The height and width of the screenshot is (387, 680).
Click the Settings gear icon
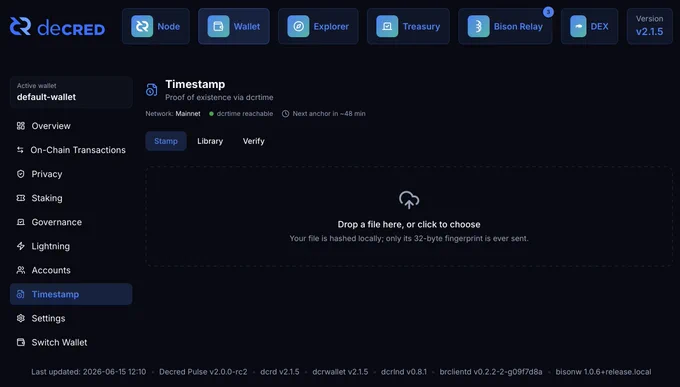coord(20,318)
